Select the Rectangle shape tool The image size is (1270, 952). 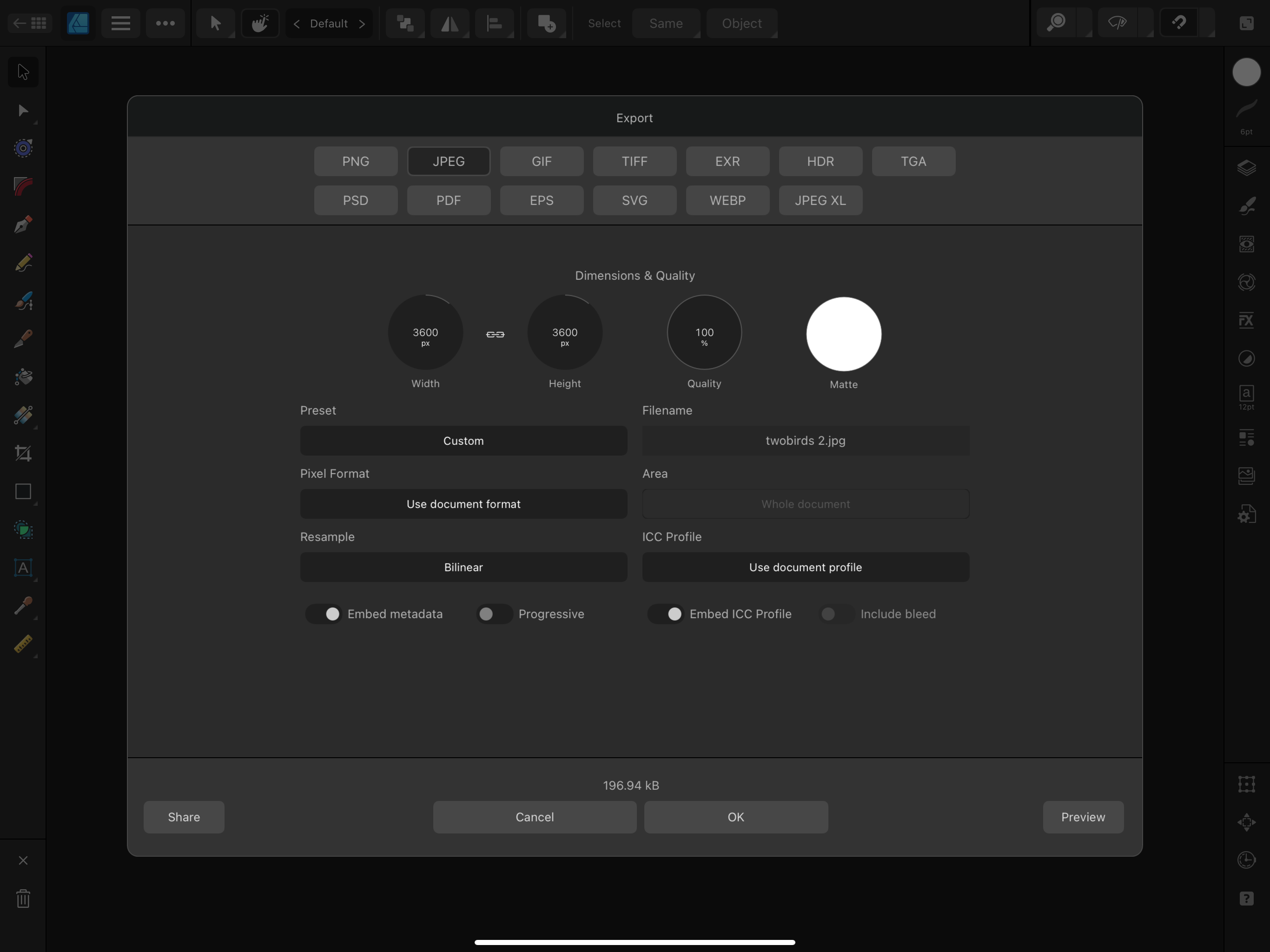pos(23,491)
